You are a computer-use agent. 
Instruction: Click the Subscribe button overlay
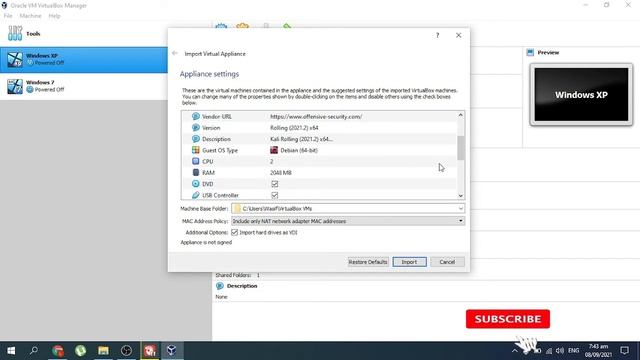point(508,319)
